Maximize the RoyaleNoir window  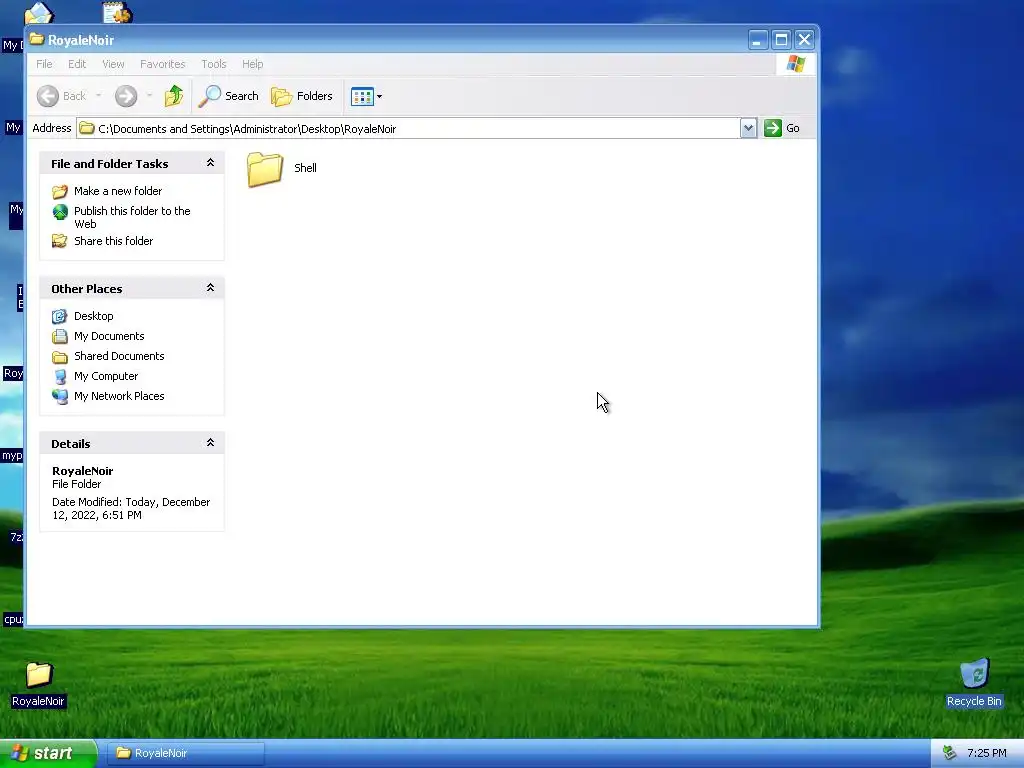pyautogui.click(x=781, y=40)
